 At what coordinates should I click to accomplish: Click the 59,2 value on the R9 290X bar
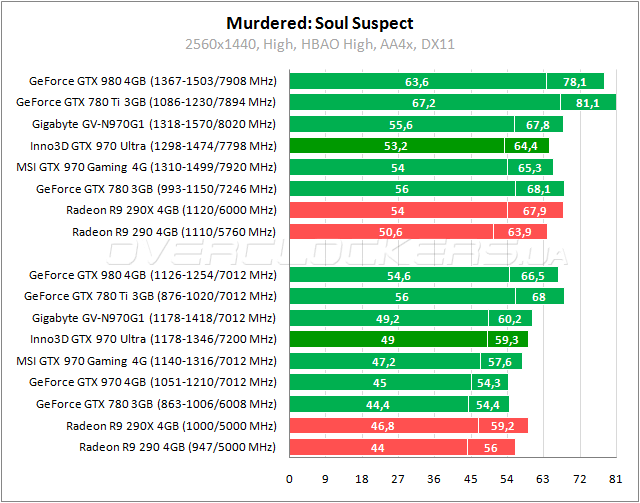tap(502, 427)
